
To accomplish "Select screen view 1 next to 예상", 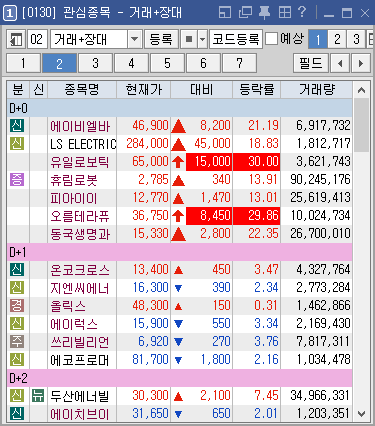I will click(x=318, y=40).
